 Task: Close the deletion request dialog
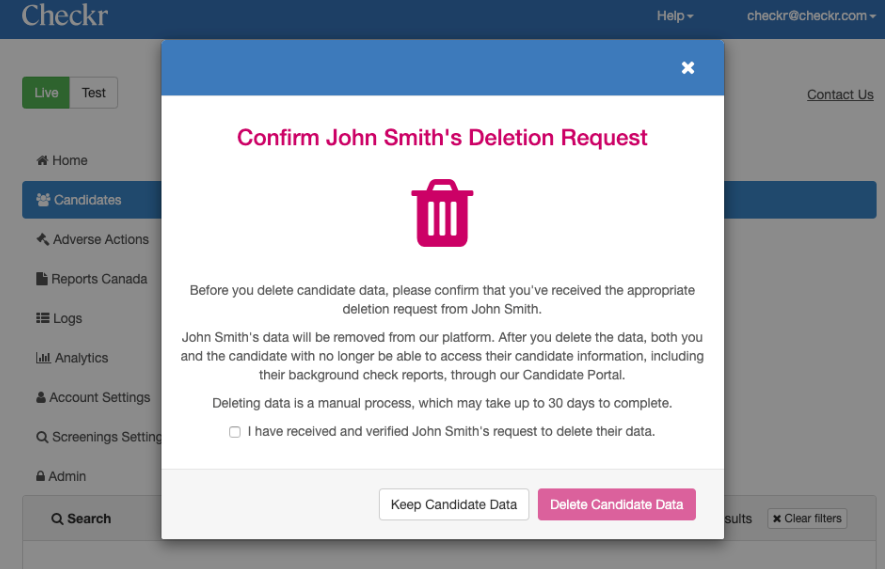point(688,68)
